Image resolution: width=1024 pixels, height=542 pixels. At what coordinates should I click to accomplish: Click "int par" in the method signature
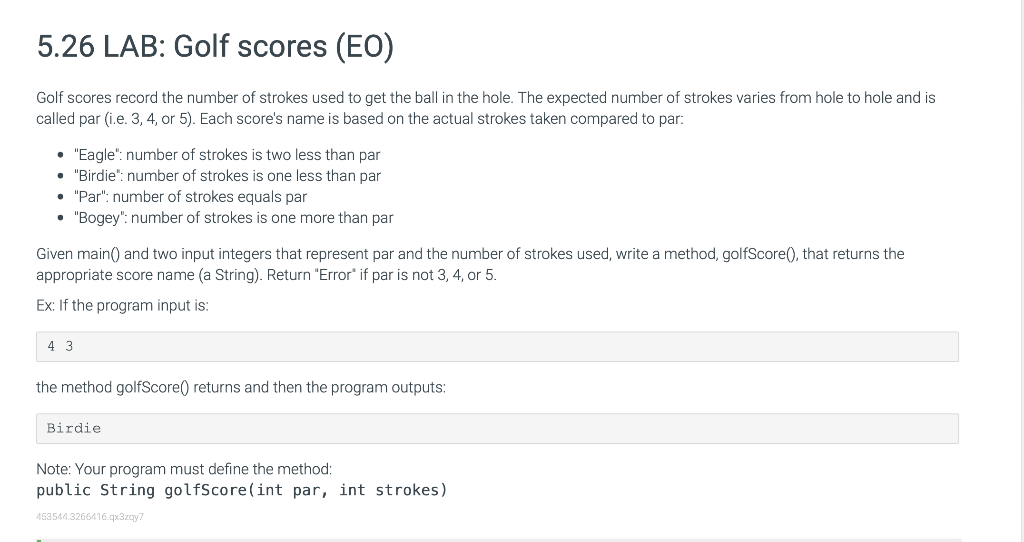tap(290, 490)
